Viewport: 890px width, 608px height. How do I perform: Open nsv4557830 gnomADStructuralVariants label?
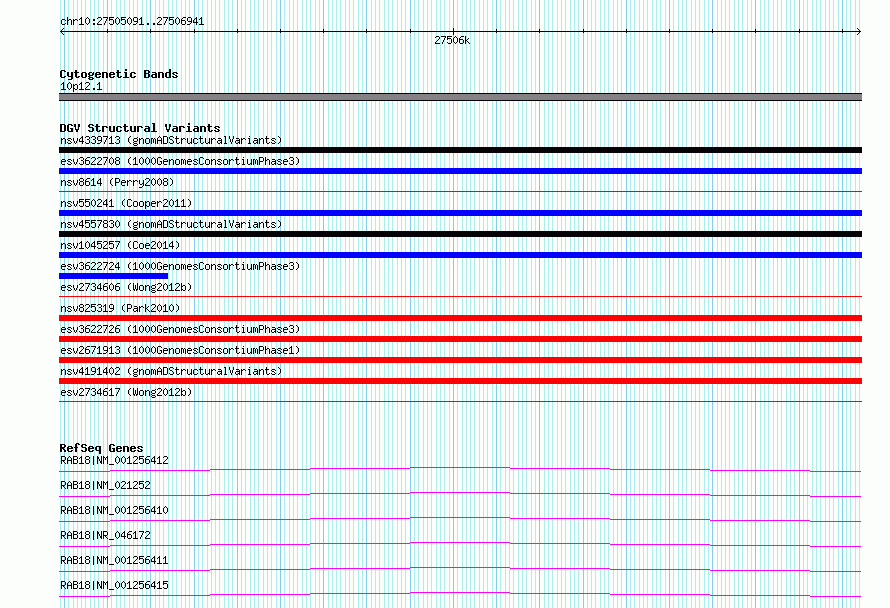171,224
